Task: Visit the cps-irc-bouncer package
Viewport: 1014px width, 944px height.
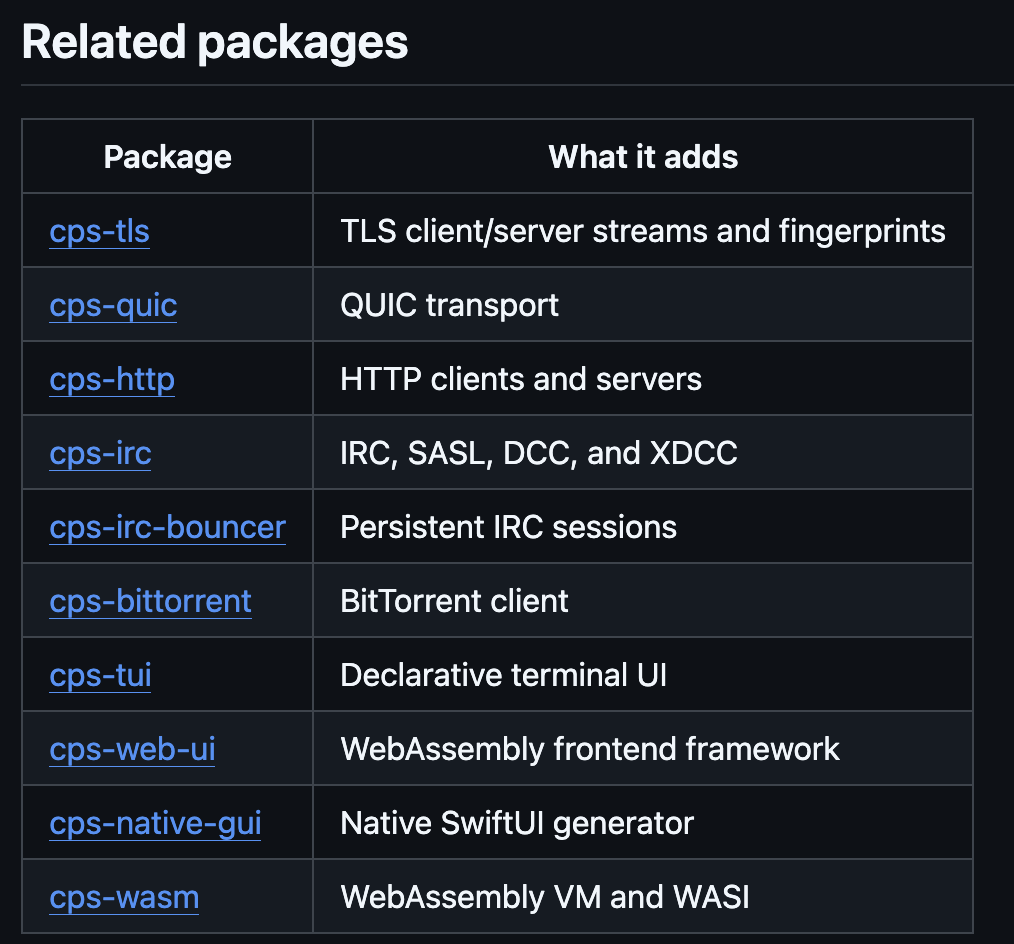Action: pos(167,527)
